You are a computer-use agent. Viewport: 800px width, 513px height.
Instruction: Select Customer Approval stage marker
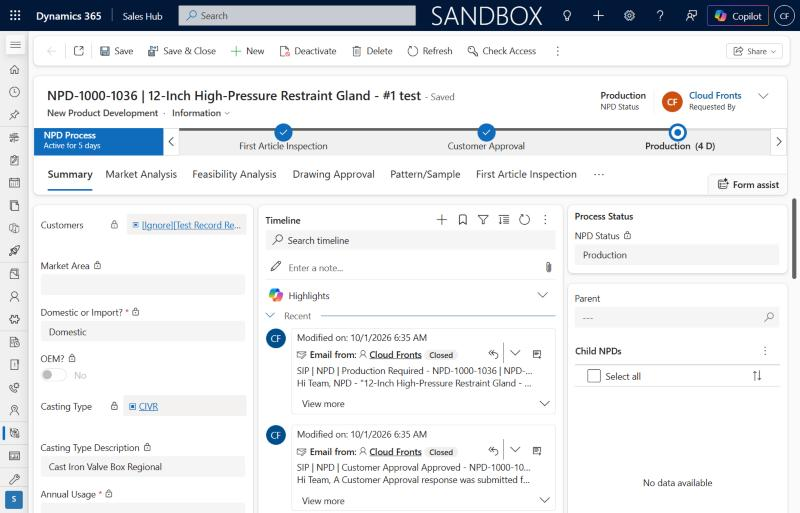click(486, 132)
